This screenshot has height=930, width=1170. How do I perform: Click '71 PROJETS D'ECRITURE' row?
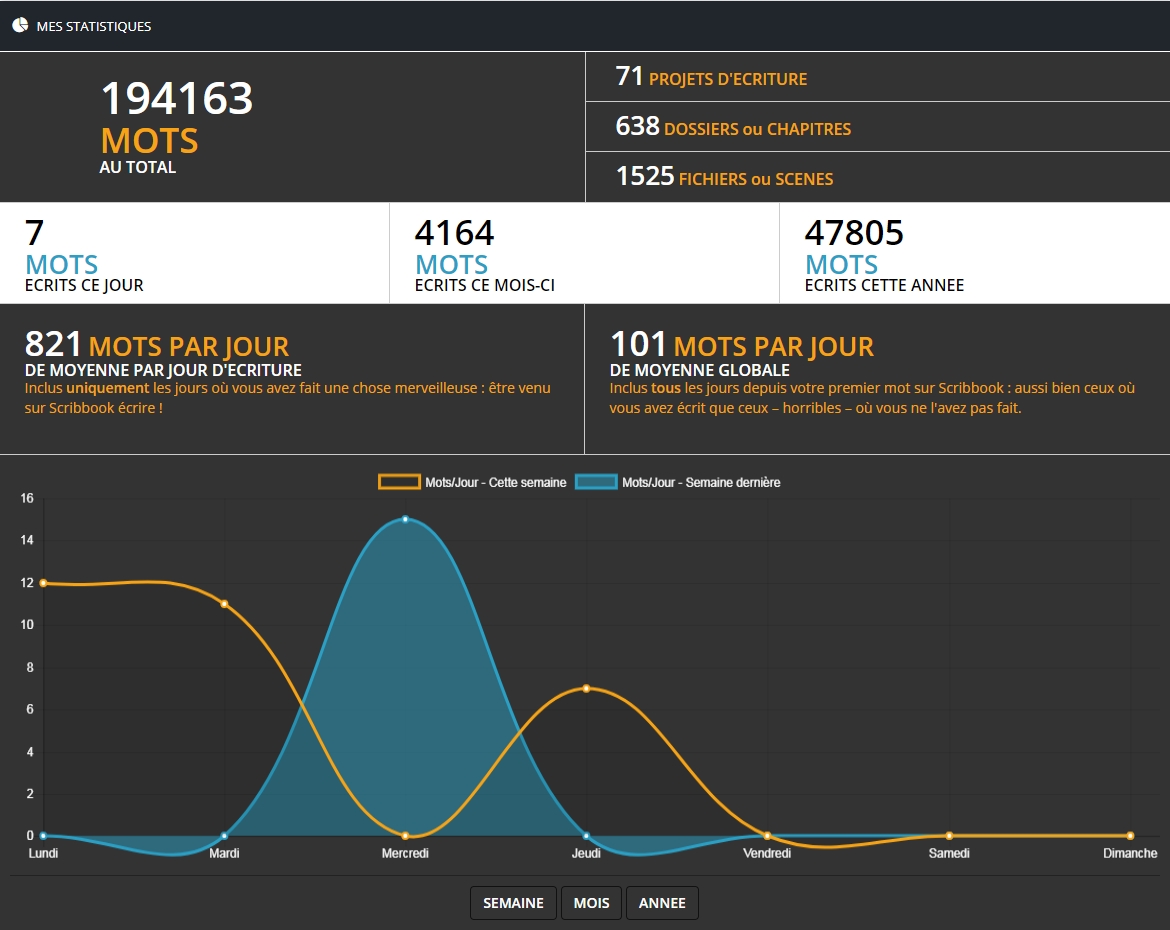878,76
